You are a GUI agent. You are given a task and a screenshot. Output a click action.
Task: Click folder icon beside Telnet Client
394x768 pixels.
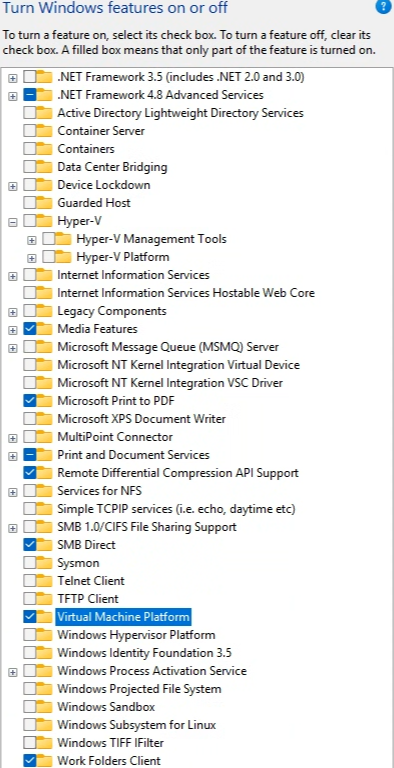(45, 581)
